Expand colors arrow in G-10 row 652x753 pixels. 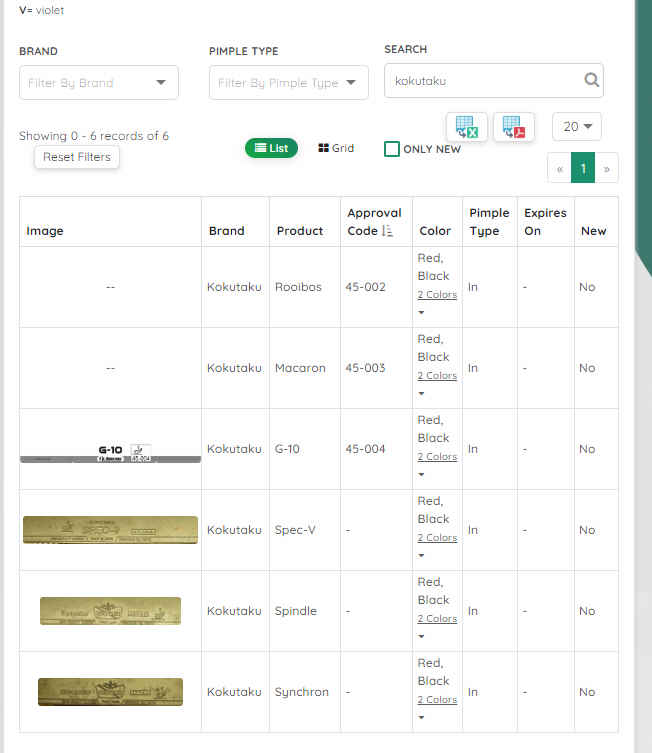point(421,474)
